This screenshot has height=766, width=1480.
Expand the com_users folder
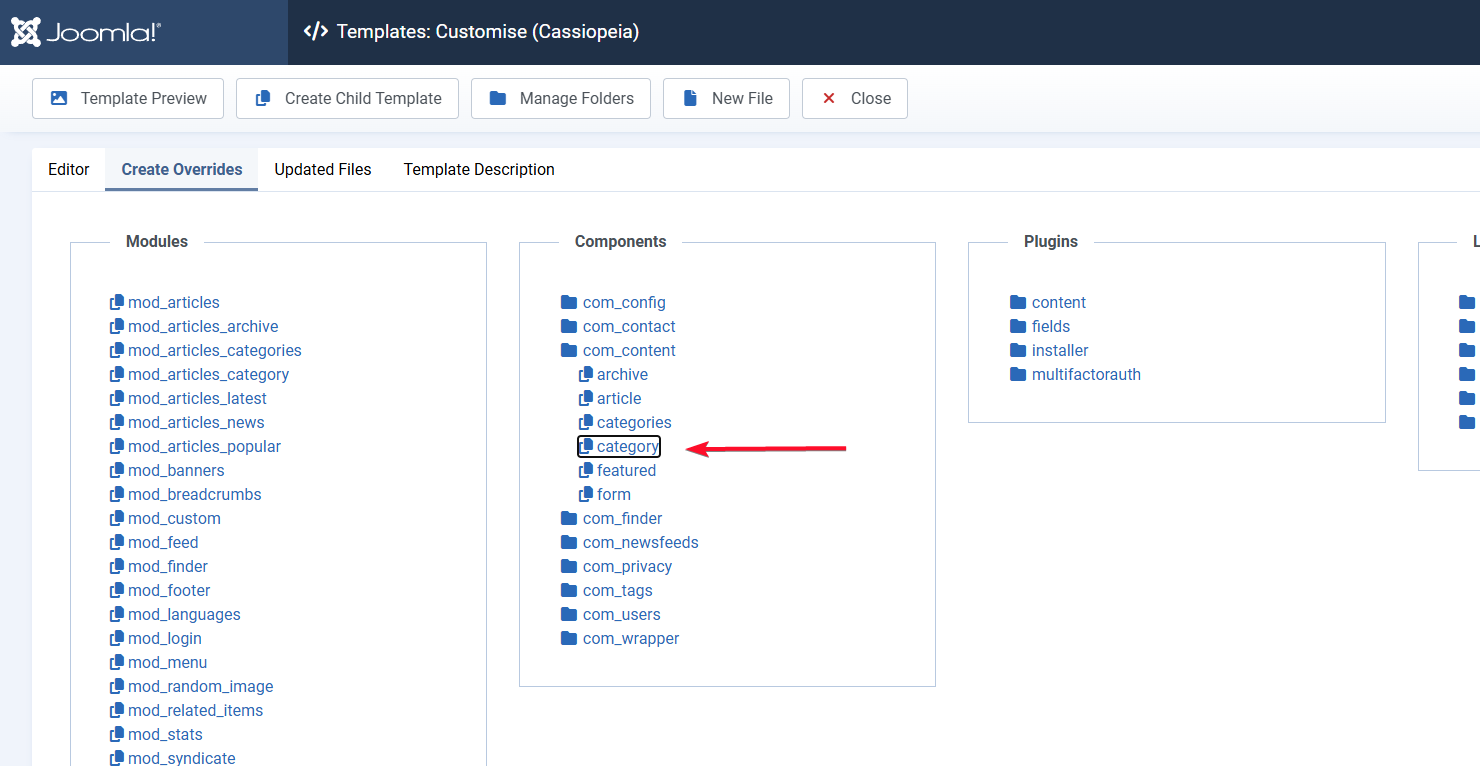621,614
